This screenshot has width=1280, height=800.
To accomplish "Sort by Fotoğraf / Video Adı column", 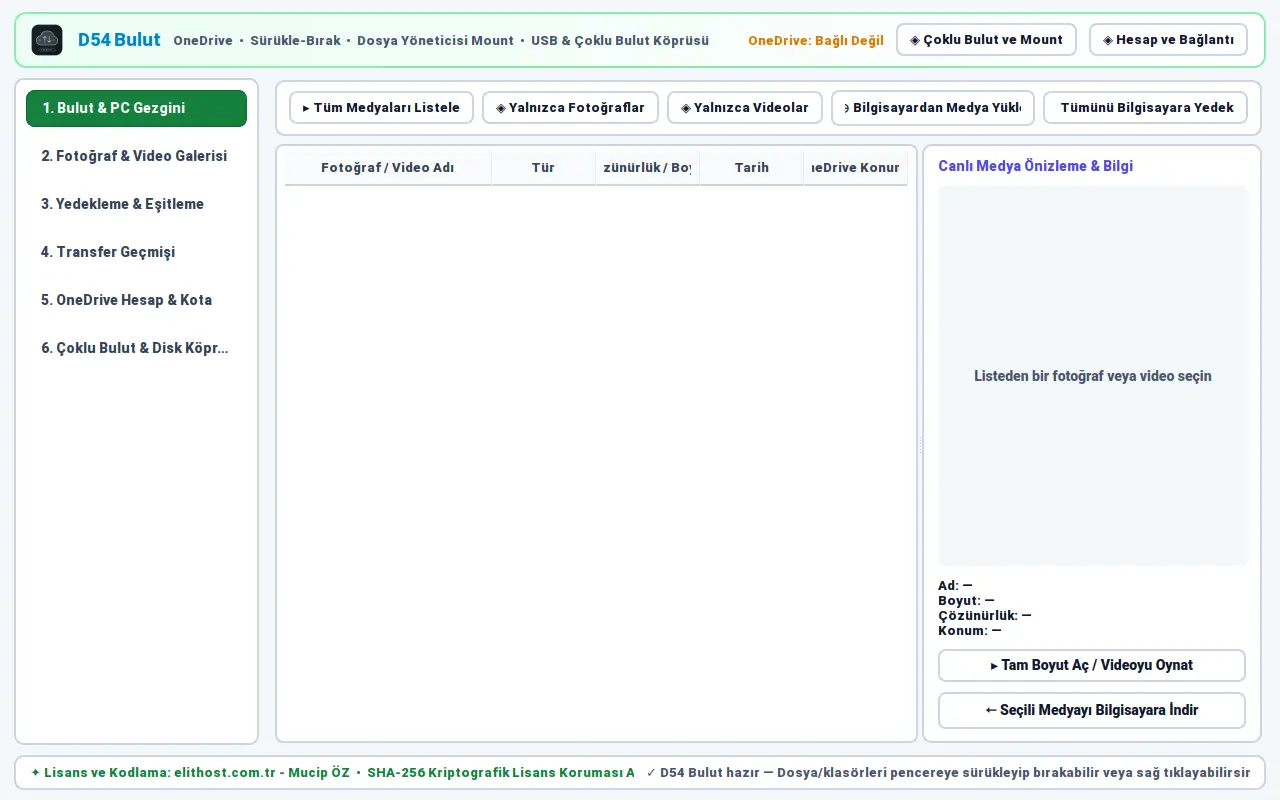I will (x=388, y=168).
